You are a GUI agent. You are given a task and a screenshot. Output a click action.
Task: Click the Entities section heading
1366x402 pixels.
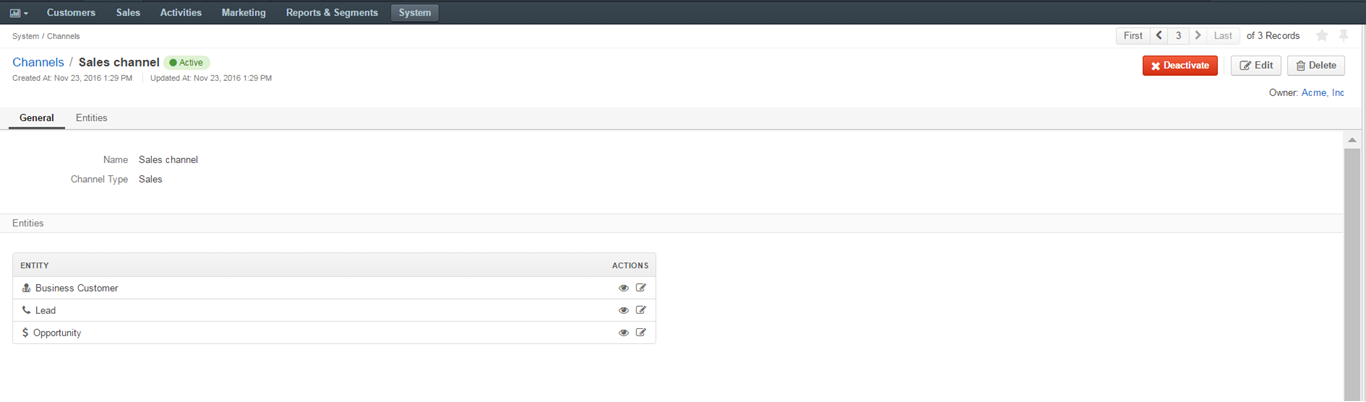[28, 223]
